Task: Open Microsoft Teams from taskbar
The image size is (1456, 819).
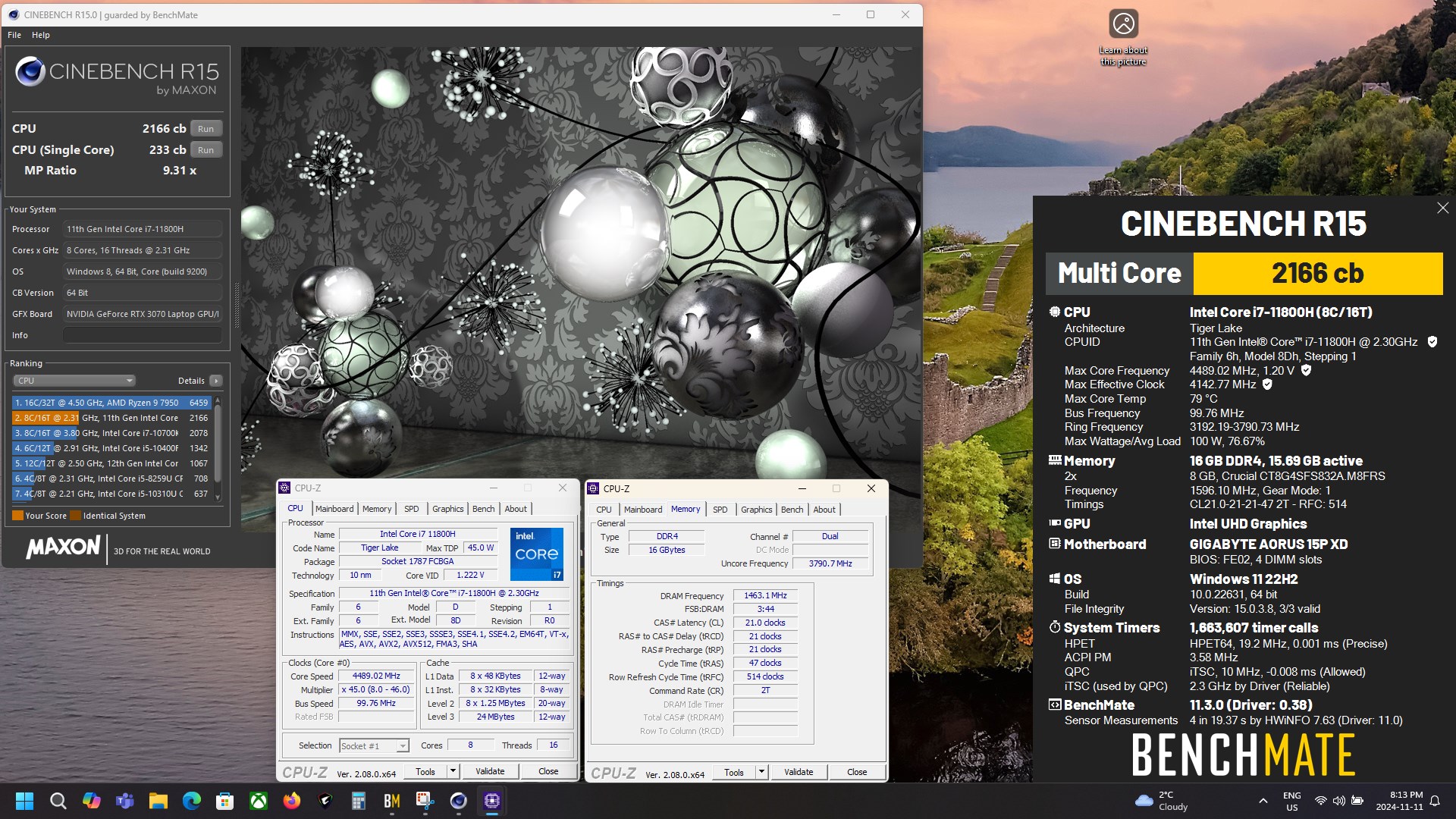Action: (x=125, y=801)
